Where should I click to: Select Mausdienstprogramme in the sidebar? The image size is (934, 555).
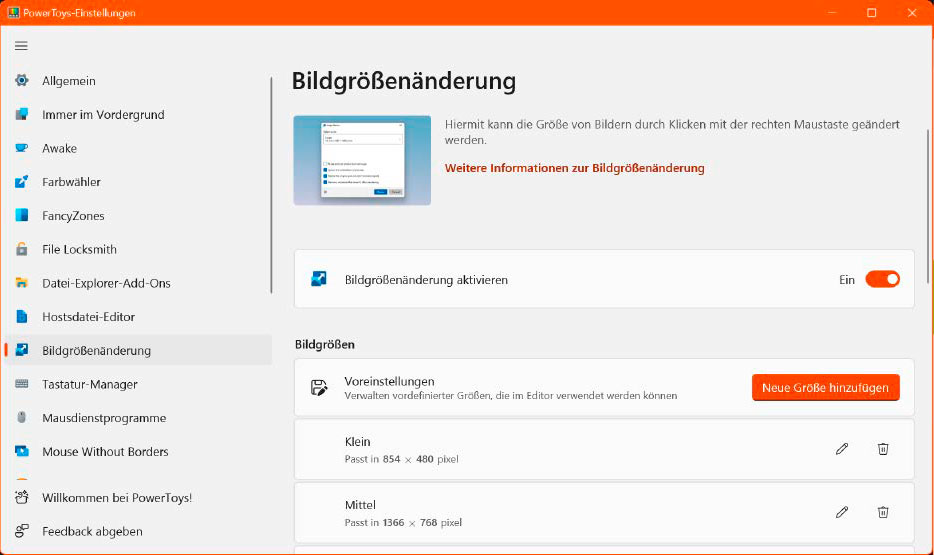(x=138, y=417)
